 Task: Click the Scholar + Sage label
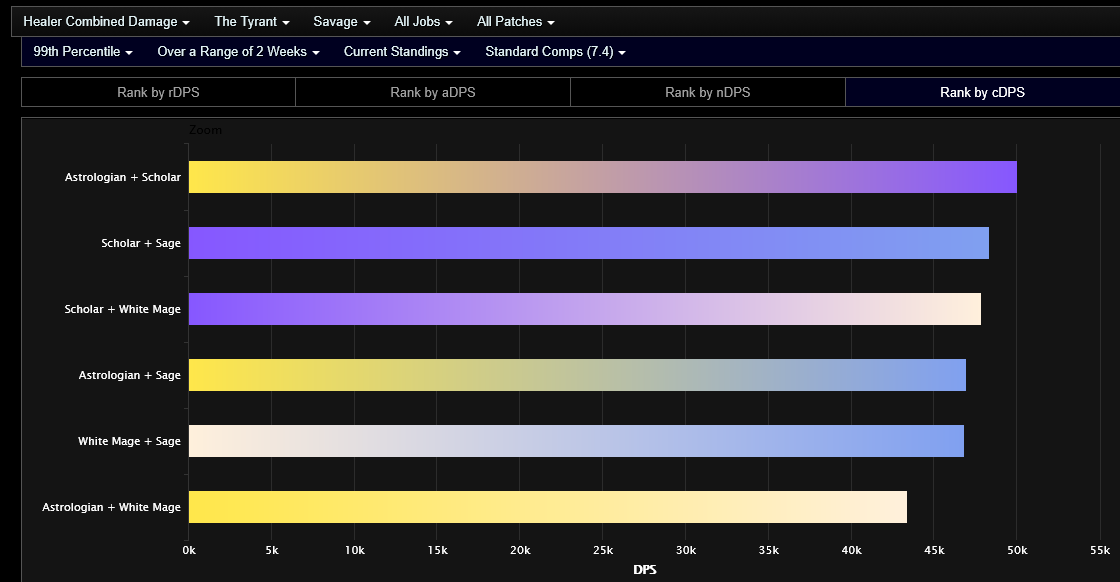[141, 243]
